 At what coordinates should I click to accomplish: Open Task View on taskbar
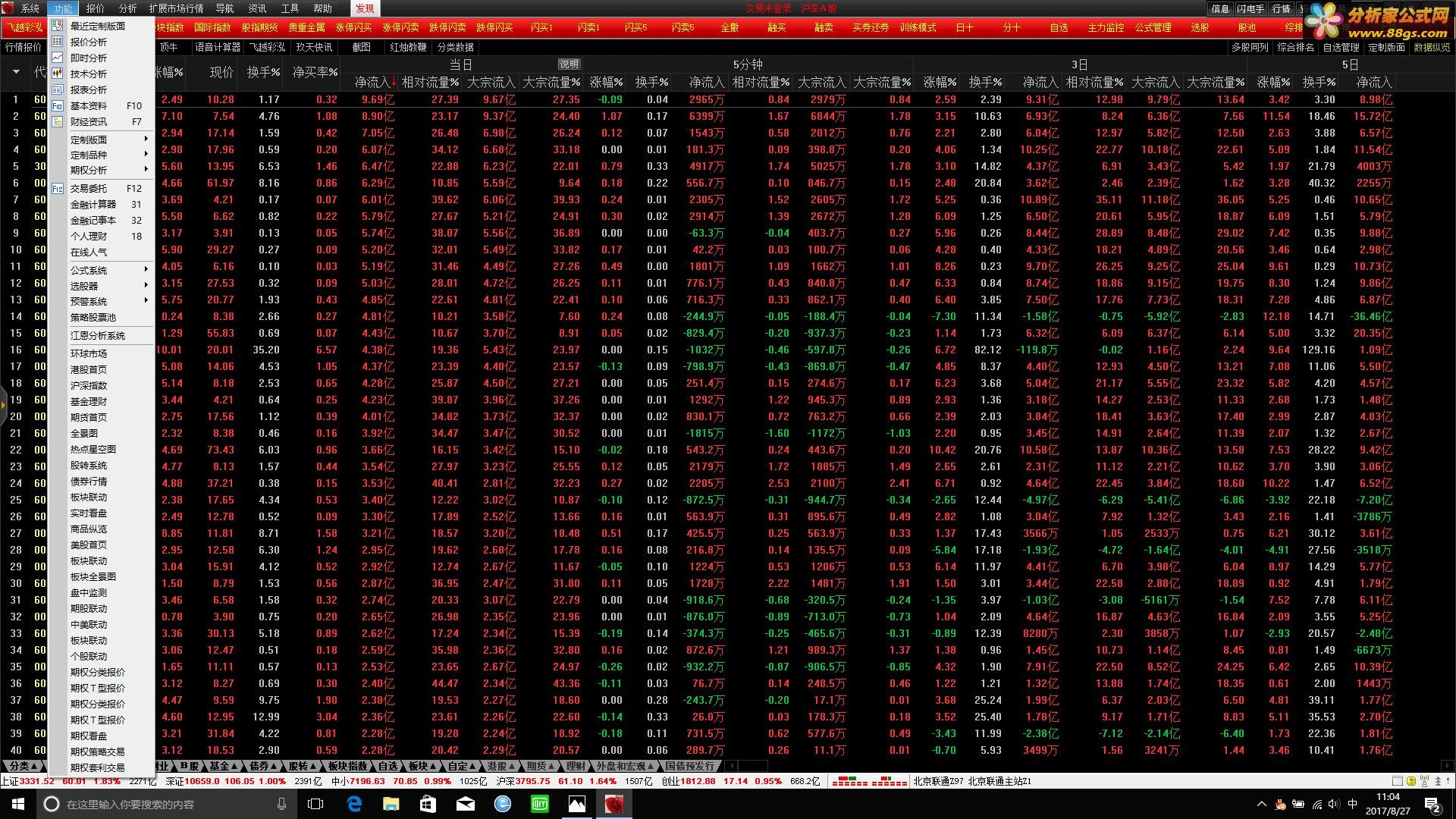click(x=315, y=804)
